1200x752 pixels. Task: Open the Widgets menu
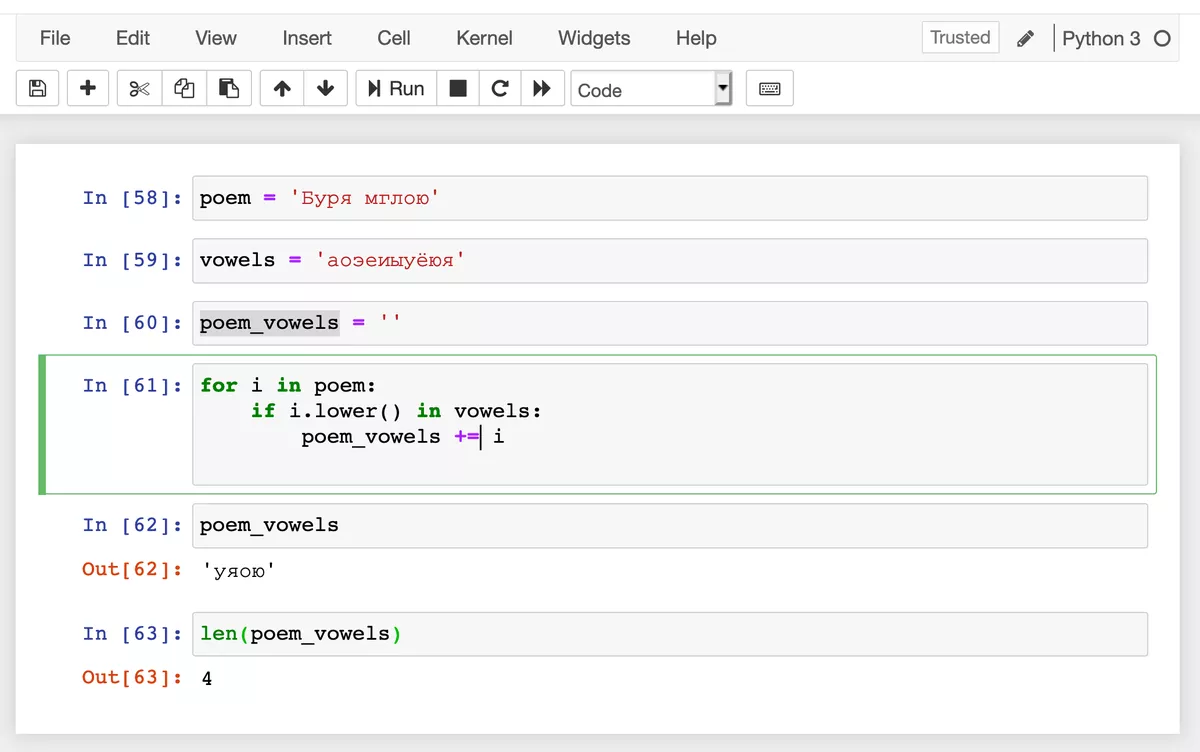[x=594, y=38]
